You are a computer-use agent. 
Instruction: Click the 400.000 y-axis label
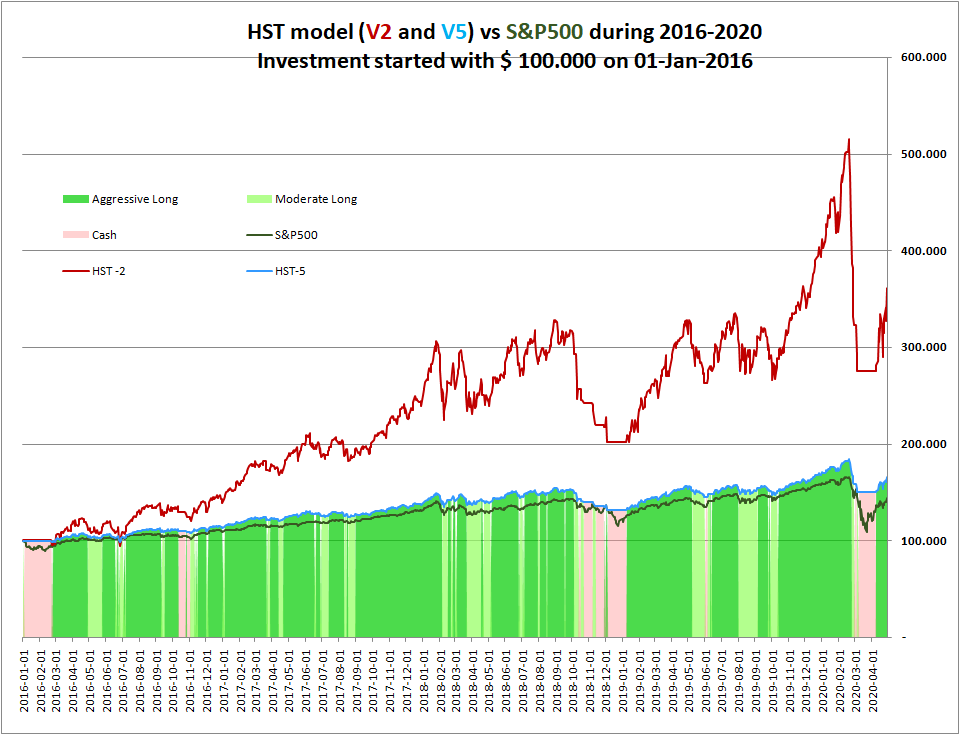point(924,251)
